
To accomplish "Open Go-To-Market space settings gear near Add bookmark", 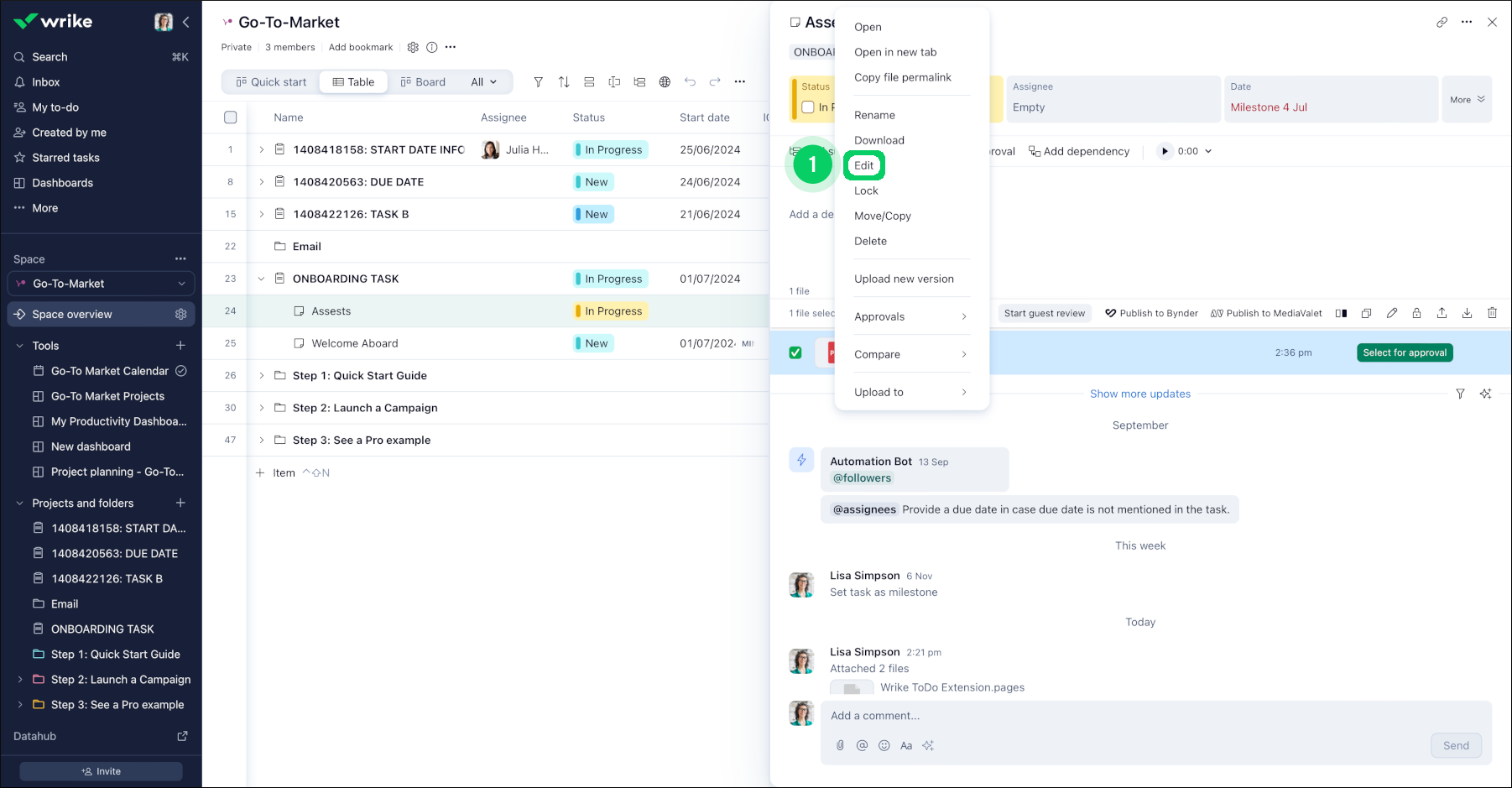I will (413, 48).
